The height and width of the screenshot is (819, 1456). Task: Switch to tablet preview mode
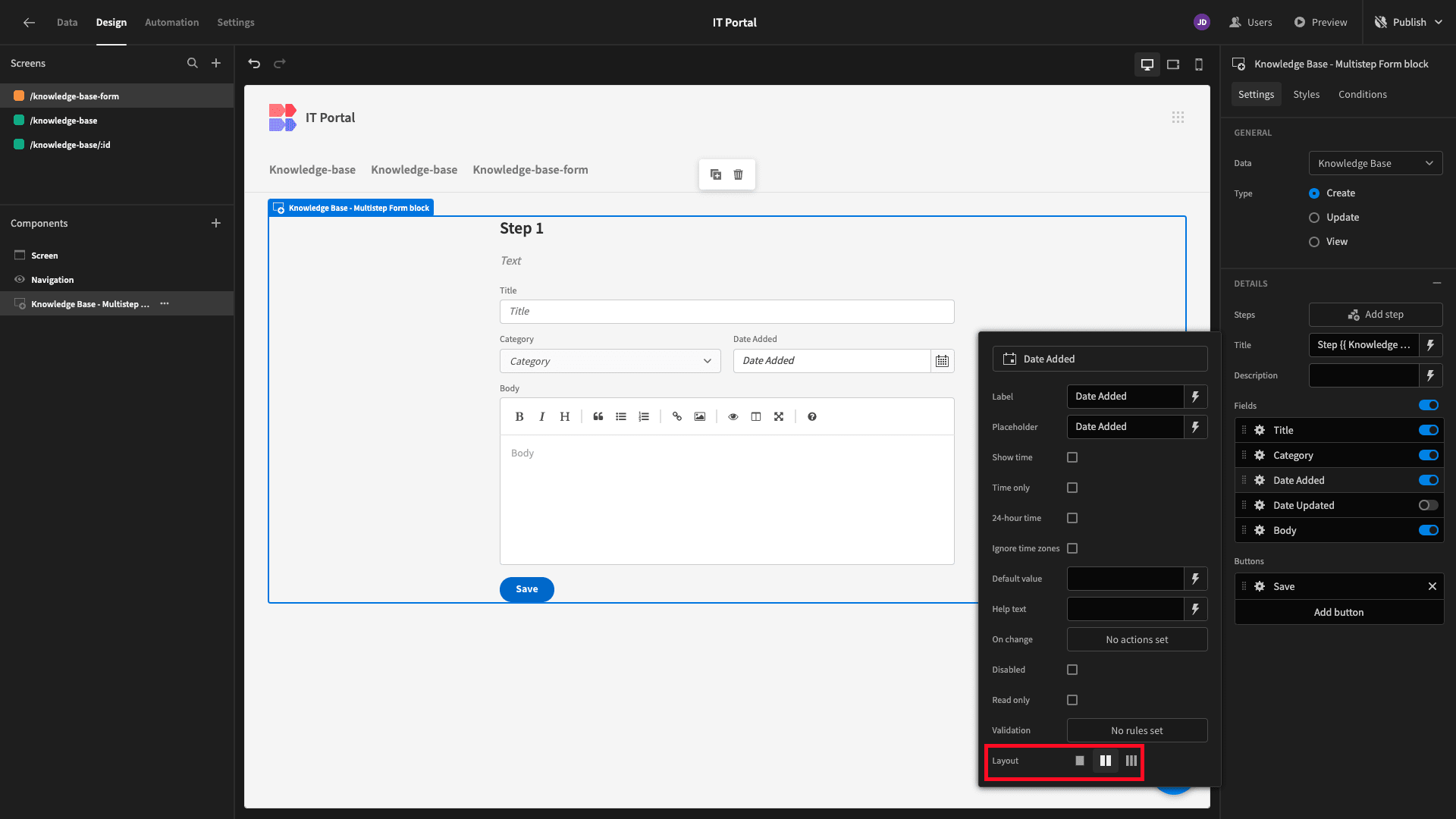point(1173,64)
